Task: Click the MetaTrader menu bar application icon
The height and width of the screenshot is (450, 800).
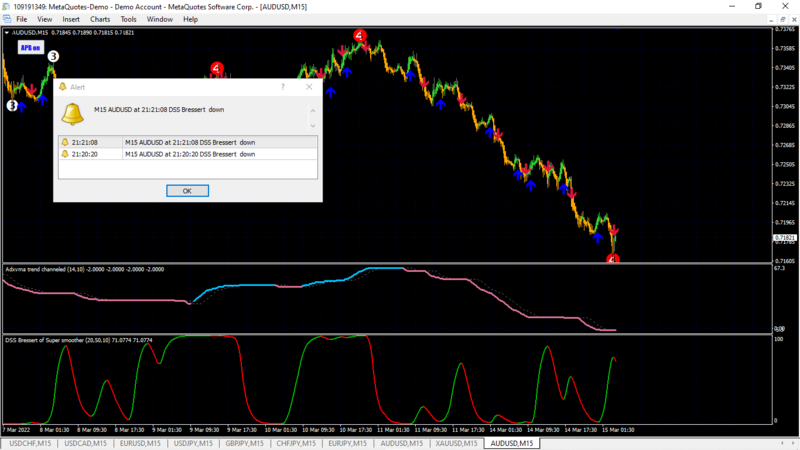Action: click(x=7, y=19)
